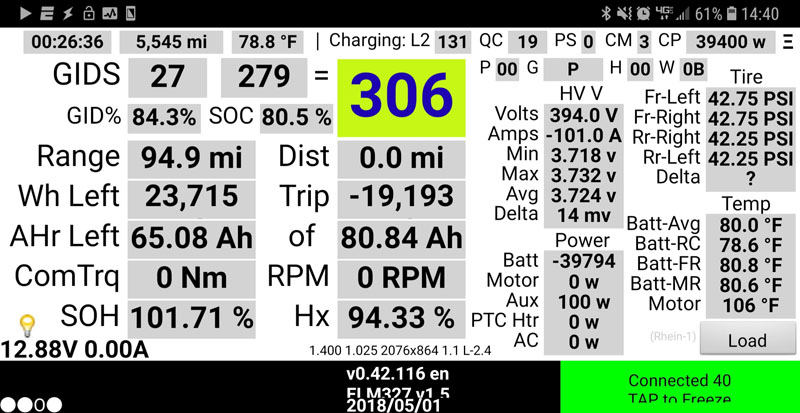Image resolution: width=800 pixels, height=413 pixels.
Task: Tap the alarm clock icon in status bar
Action: (641, 13)
